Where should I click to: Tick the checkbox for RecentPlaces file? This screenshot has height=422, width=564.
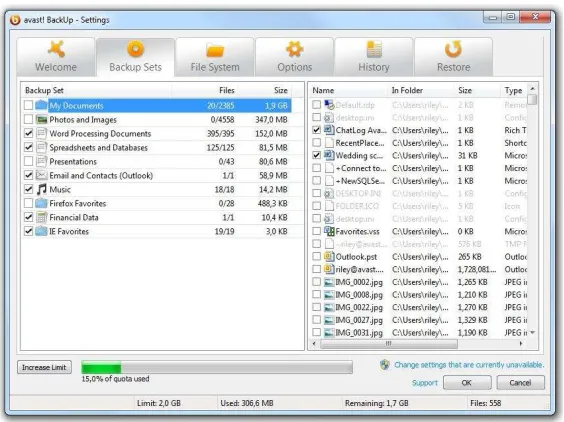317,143
